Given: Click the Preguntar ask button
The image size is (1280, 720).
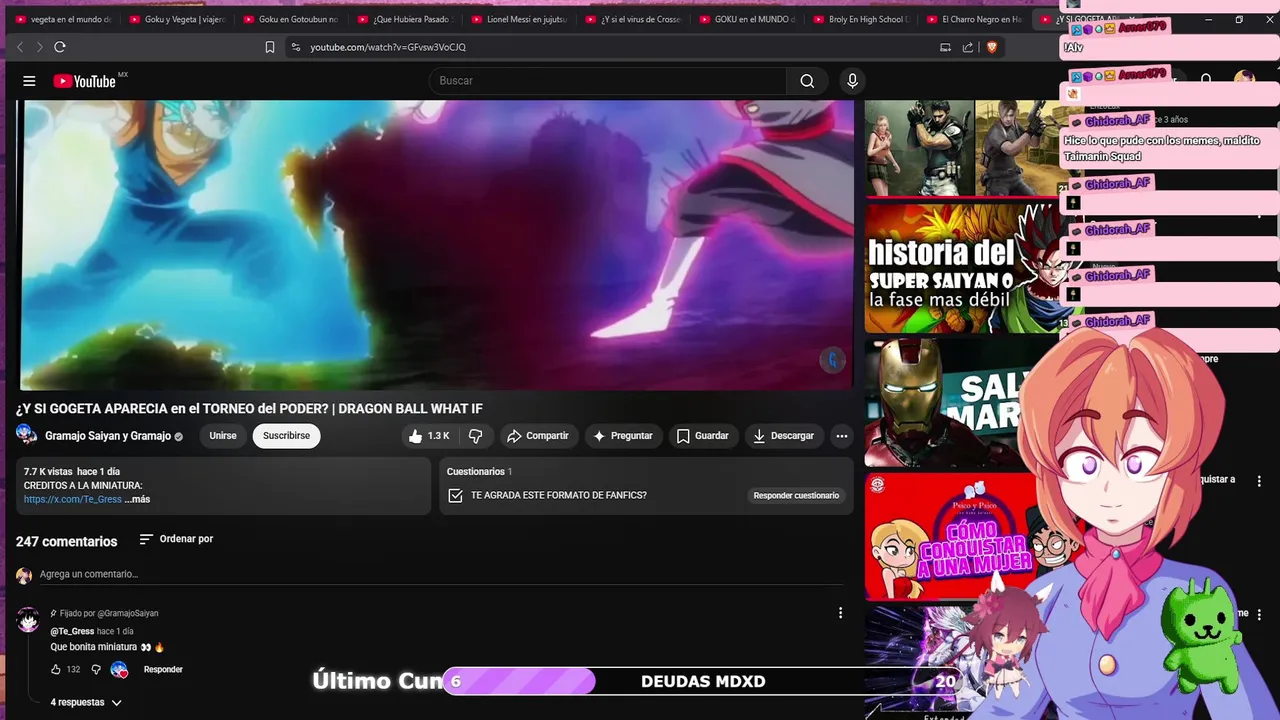Looking at the screenshot, I should coord(623,436).
